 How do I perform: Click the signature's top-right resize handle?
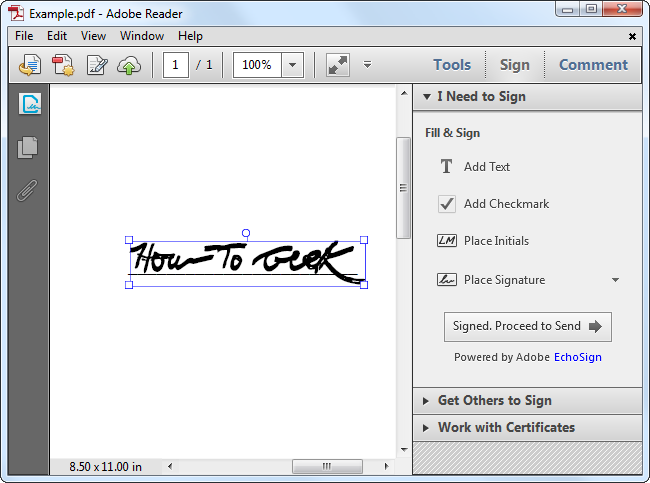(x=364, y=240)
